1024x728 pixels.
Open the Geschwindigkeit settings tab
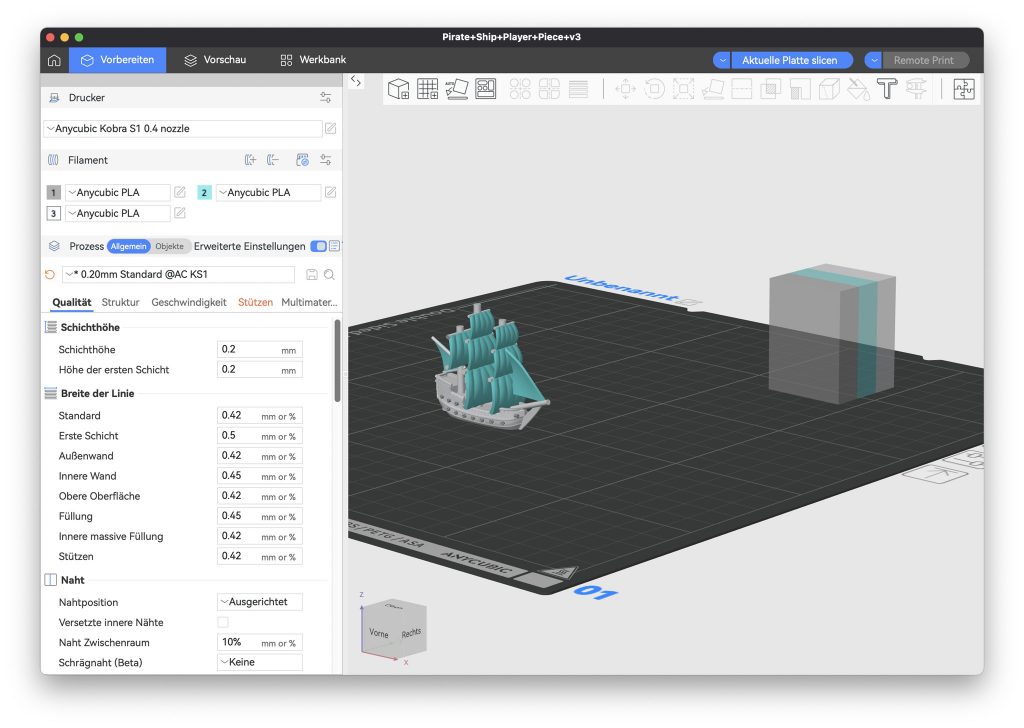[189, 302]
